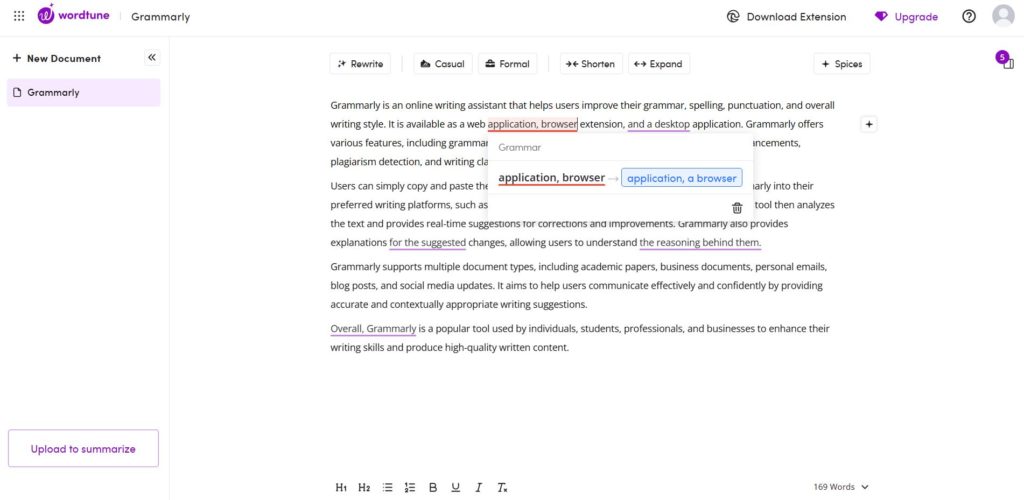Screen dimensions: 1024x500
Task: Click underlined 'the reasoning behind them.'
Action: point(700,243)
